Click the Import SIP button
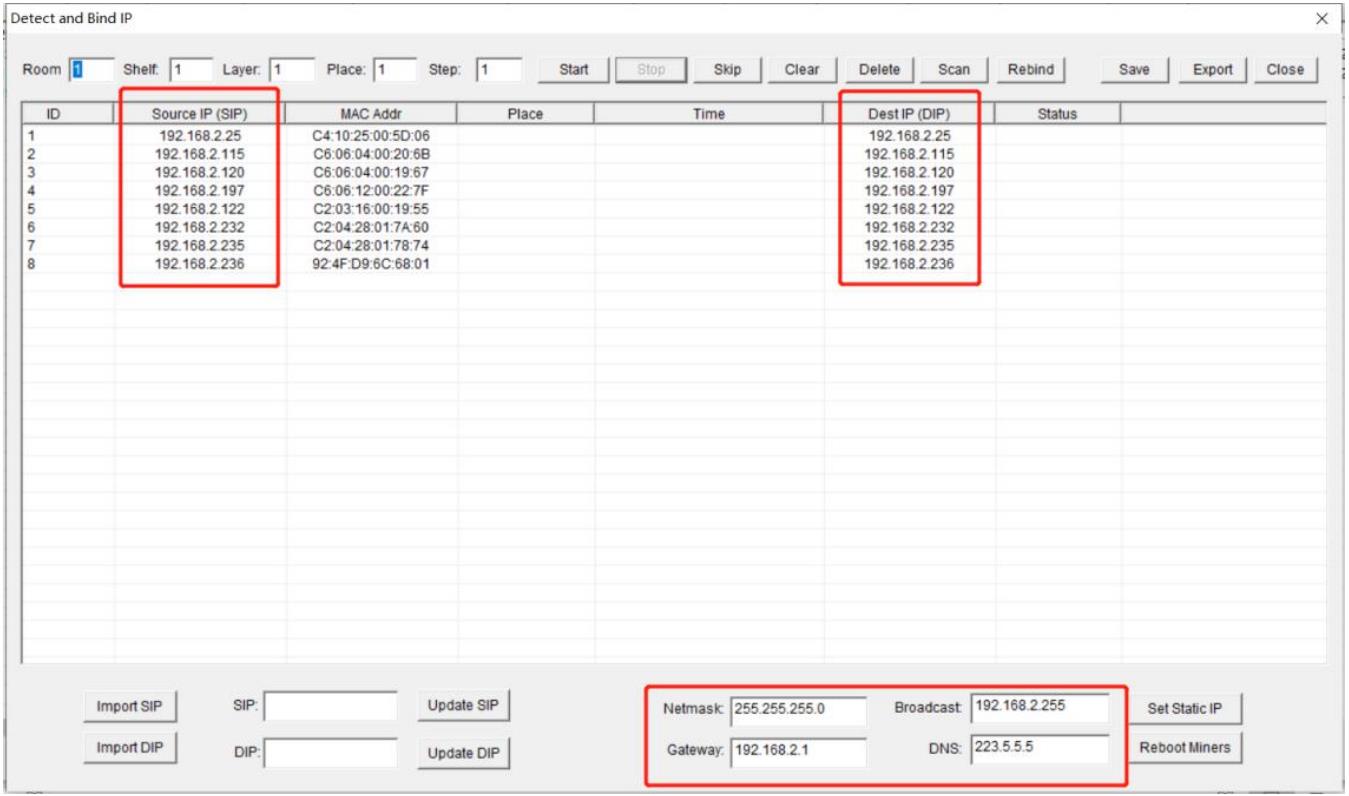Viewport: 1349px width, 796px height. (x=130, y=707)
